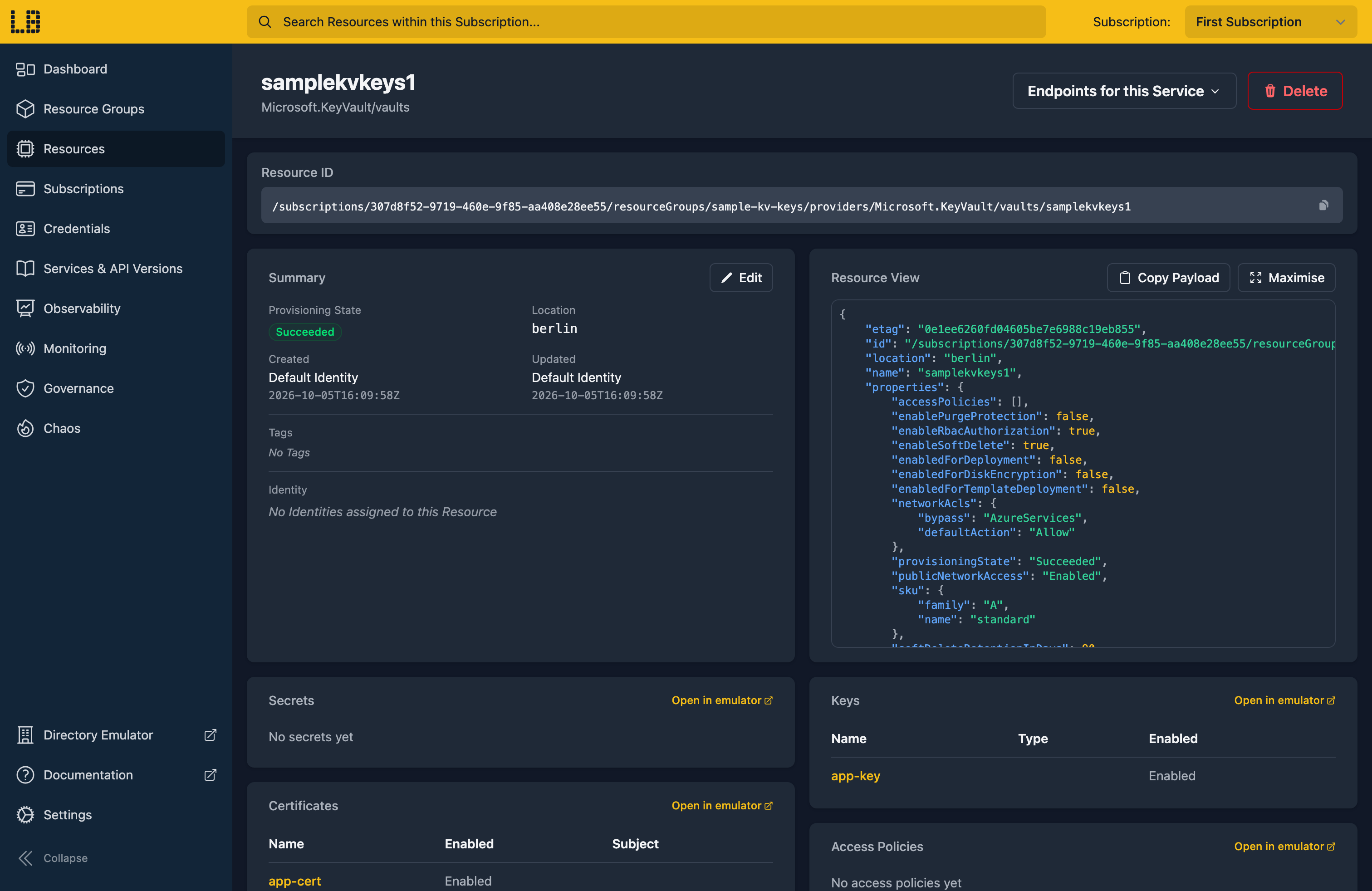Screen dimensions: 1372x891
Task: Click the clipboard icon on Copy Payload
Action: [1125, 278]
